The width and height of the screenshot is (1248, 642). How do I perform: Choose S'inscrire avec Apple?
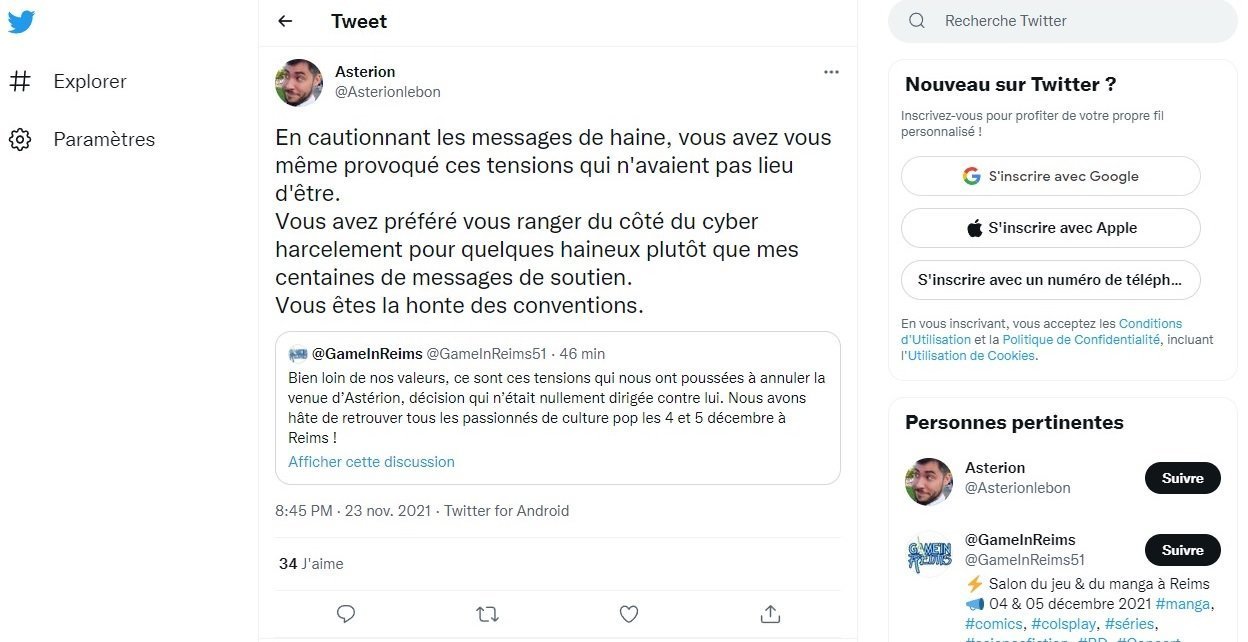[1050, 228]
